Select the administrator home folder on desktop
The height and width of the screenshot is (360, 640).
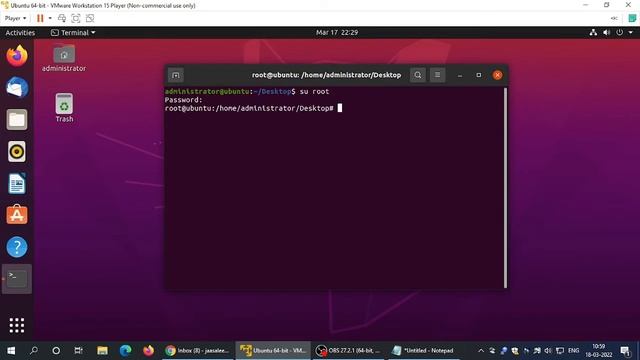coord(64,58)
